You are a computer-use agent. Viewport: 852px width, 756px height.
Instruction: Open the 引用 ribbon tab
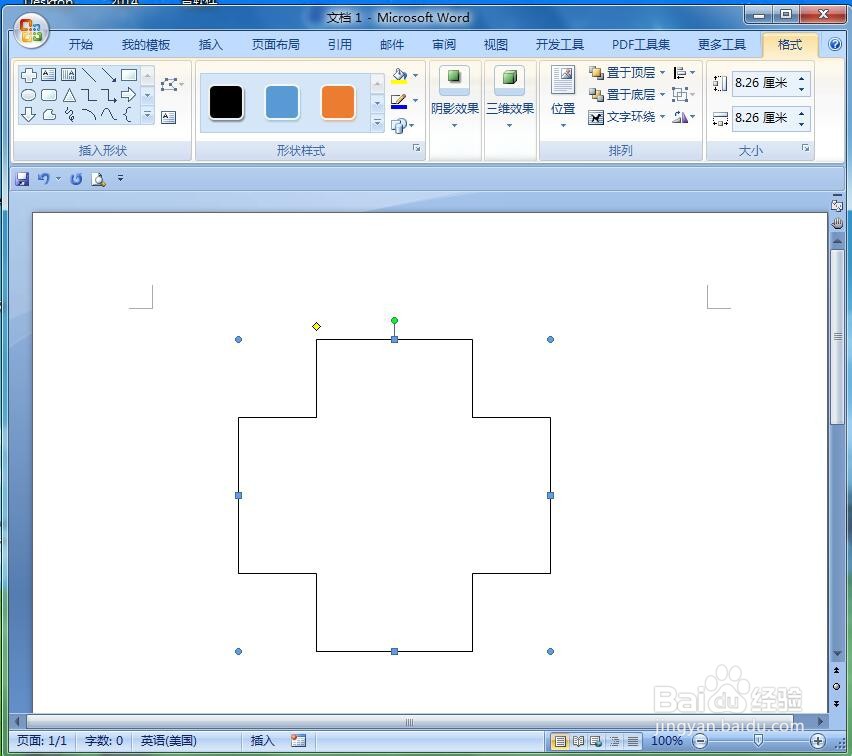click(x=340, y=45)
